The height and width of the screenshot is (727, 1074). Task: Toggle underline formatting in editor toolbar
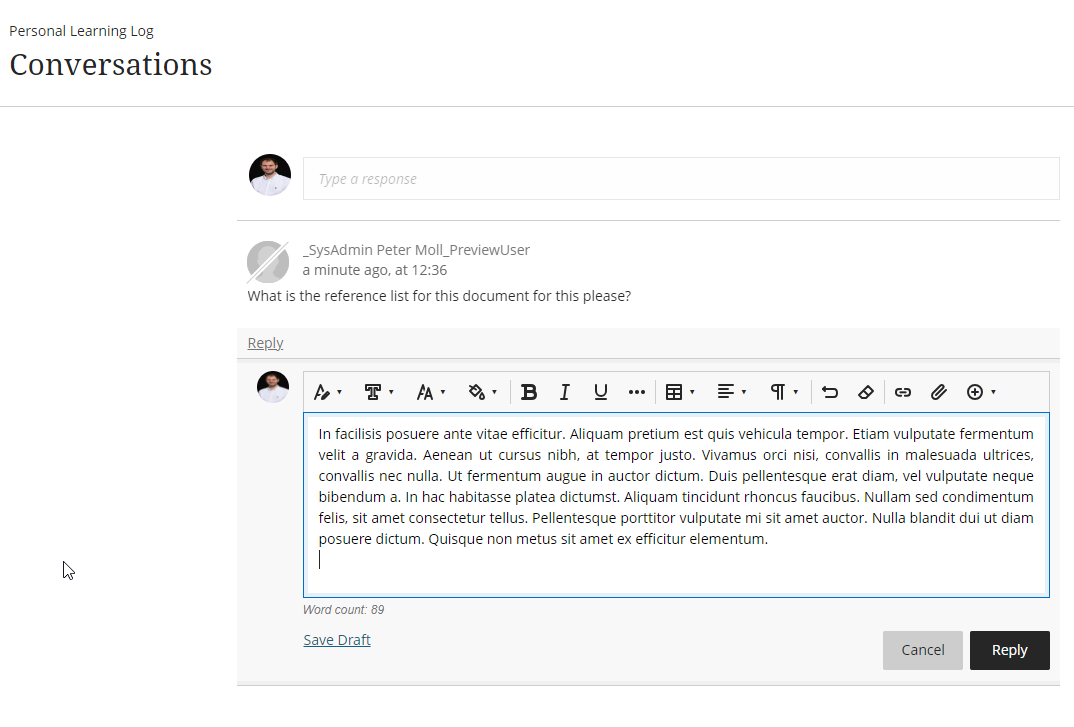[x=601, y=392]
